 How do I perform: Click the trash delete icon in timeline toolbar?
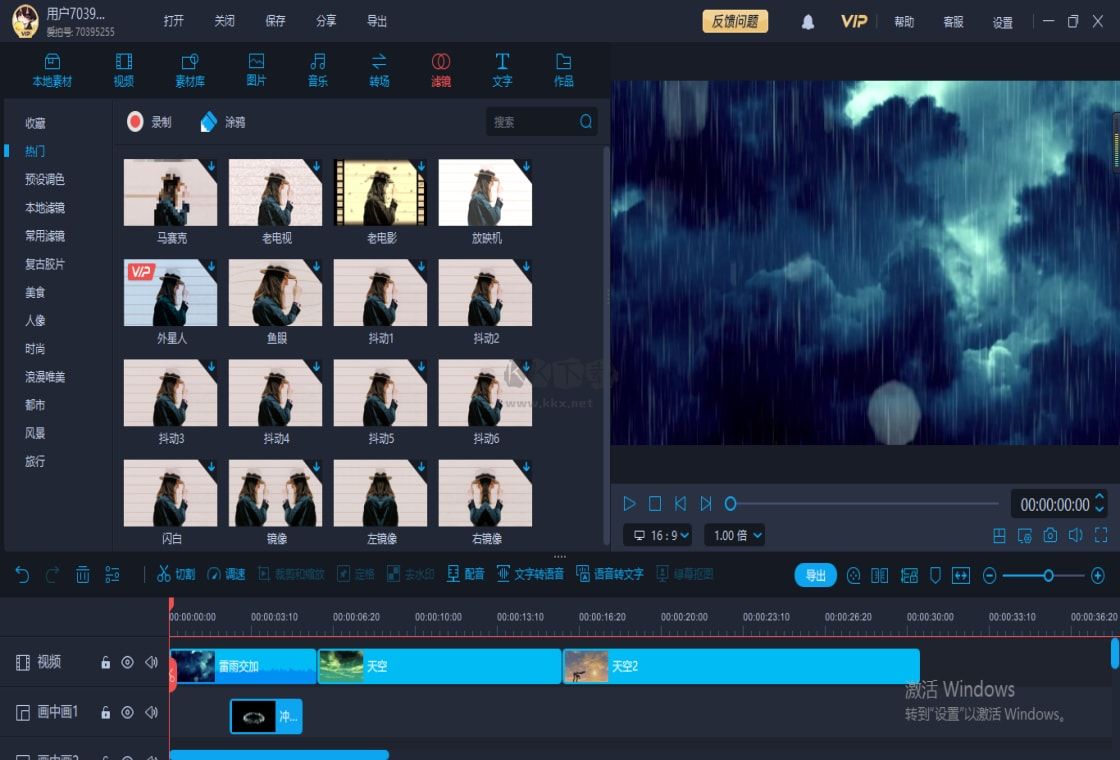[x=83, y=575]
